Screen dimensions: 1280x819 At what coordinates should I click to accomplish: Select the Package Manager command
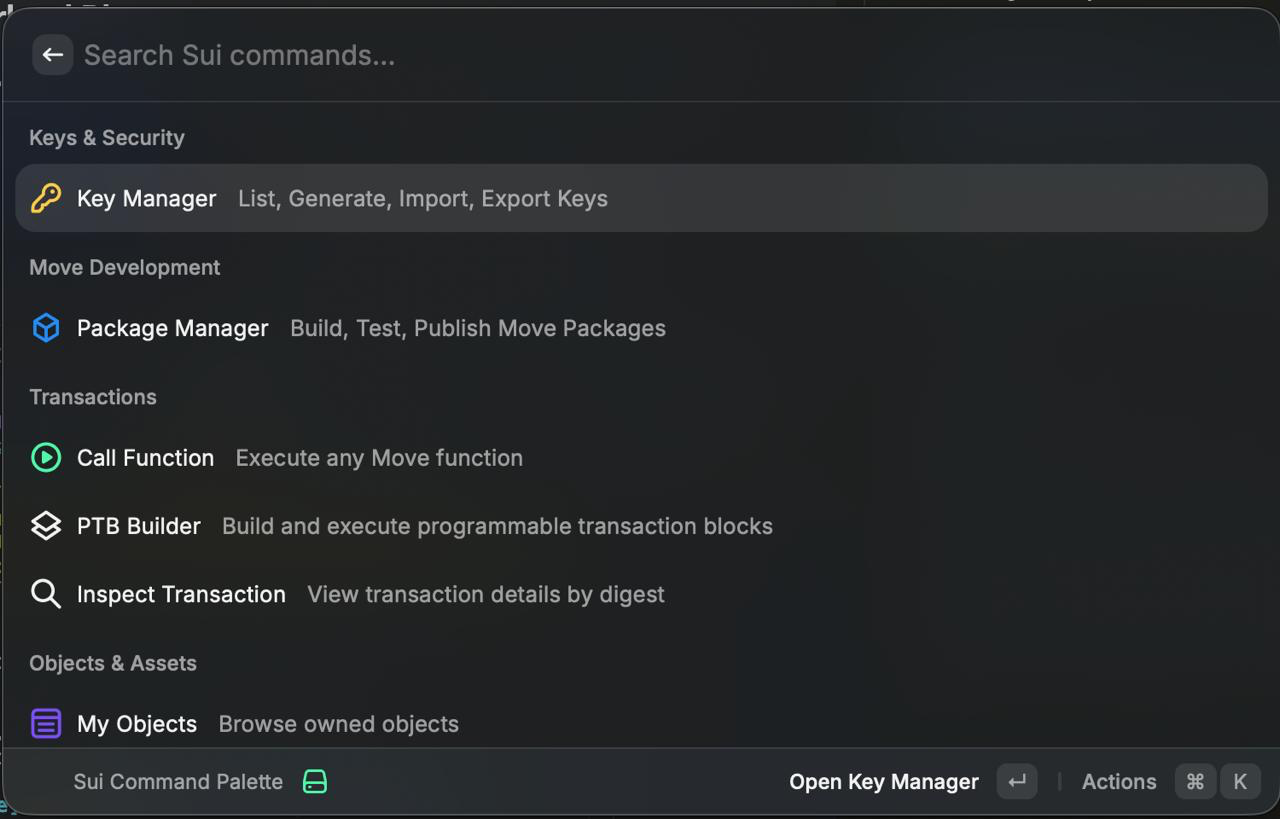click(x=172, y=327)
